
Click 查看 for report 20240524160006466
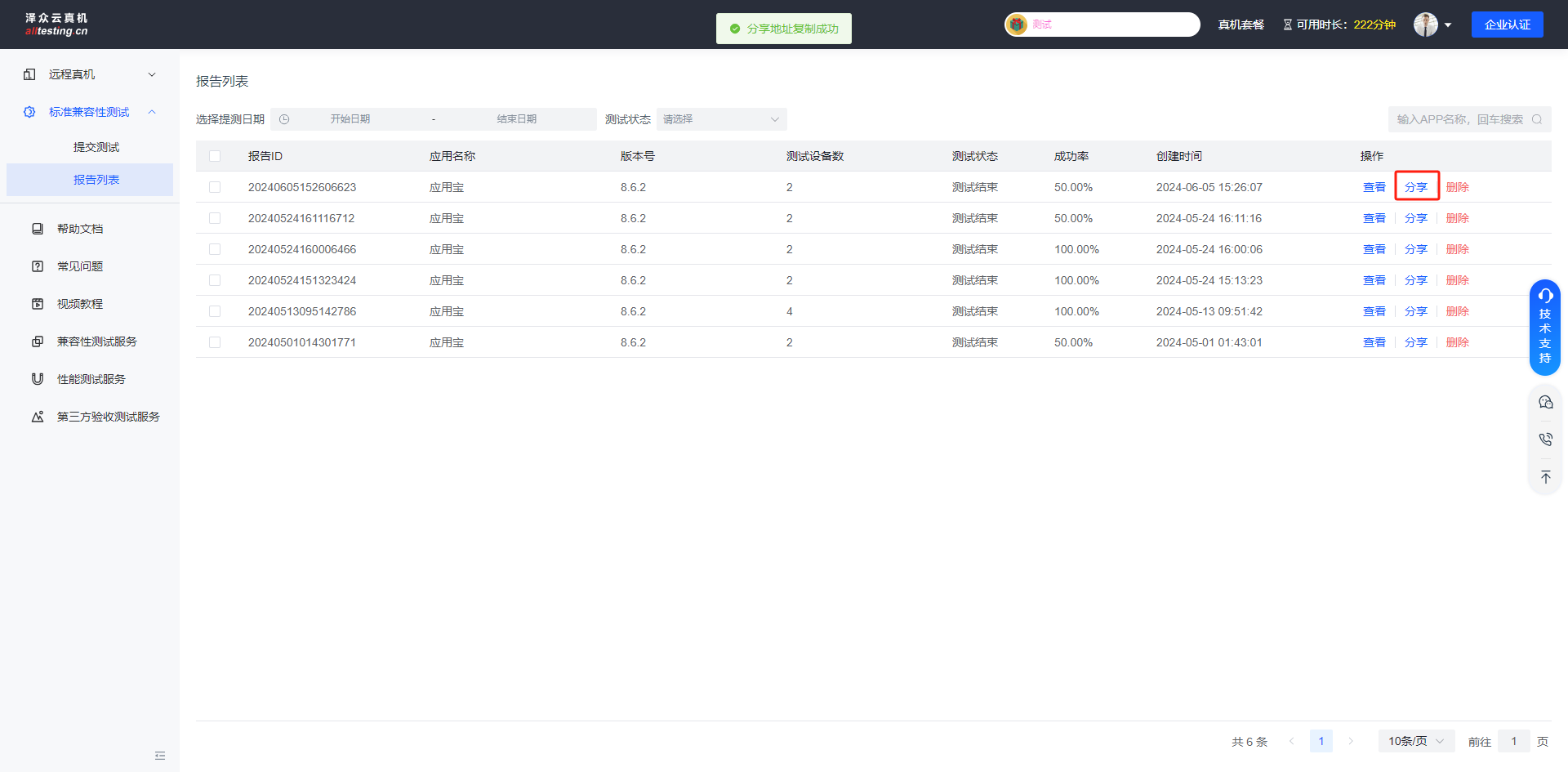1374,249
